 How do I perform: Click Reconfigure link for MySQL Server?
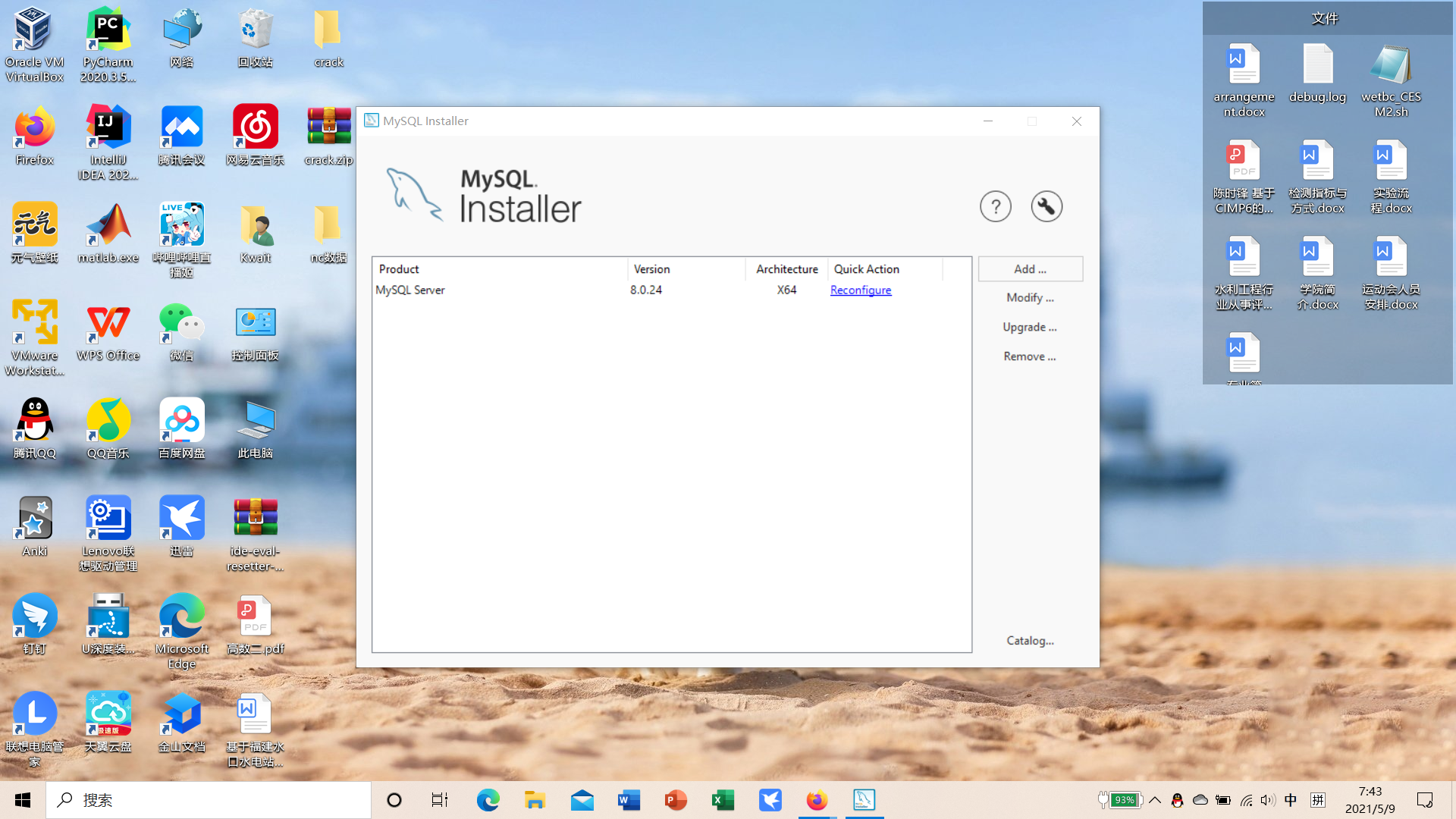(x=861, y=290)
